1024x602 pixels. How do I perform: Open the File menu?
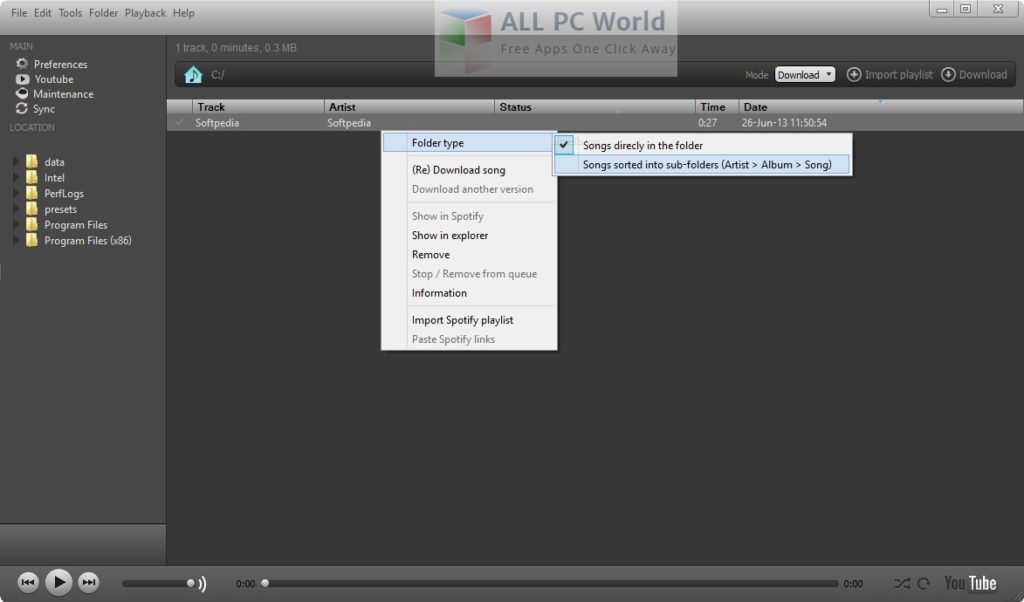(19, 13)
